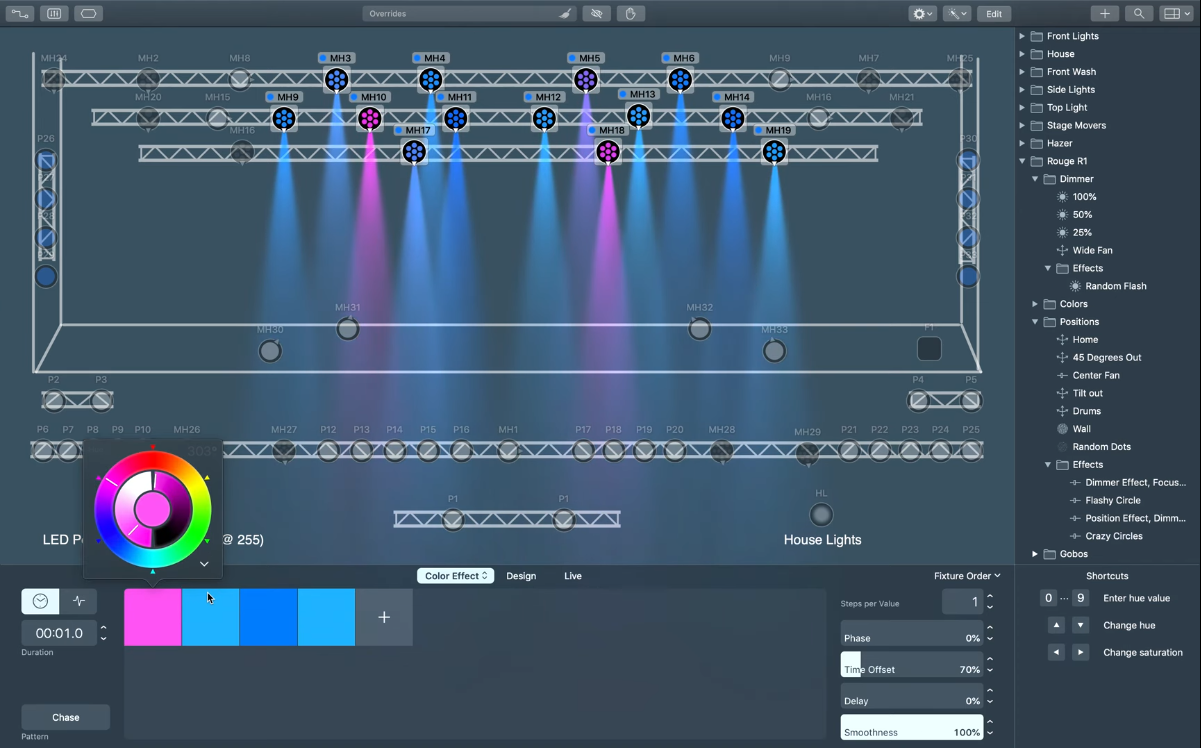This screenshot has height=748, width=1201.
Task: Click the Edit button in the toolbar
Action: click(x=993, y=14)
